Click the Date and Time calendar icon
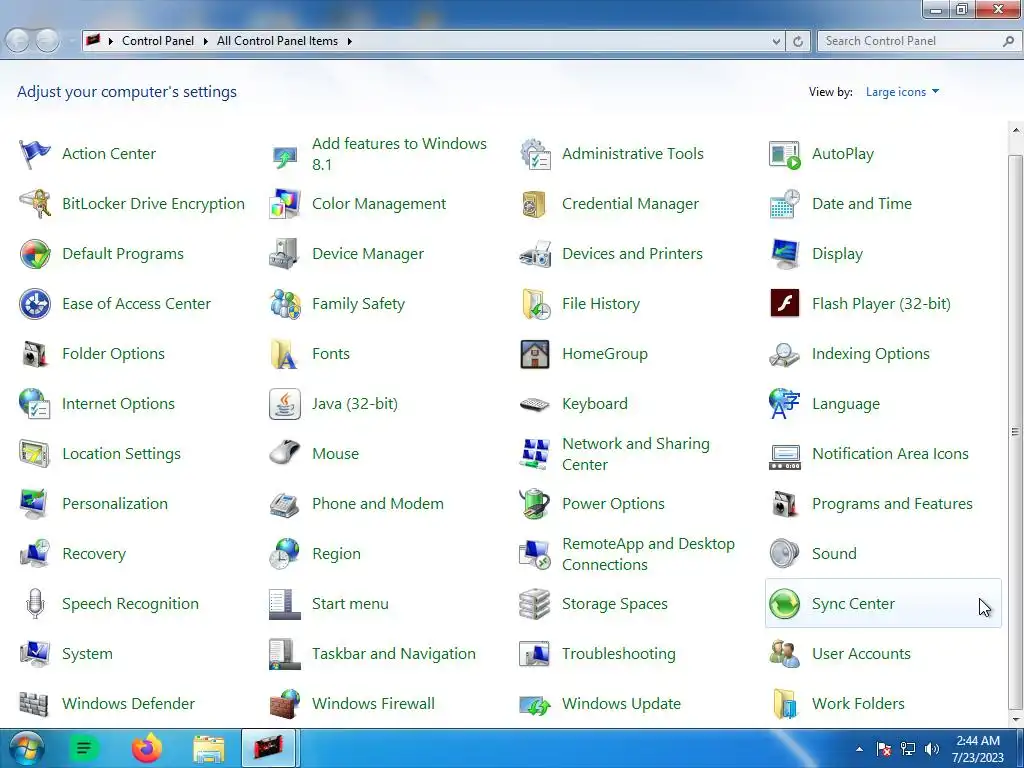1024x768 pixels. (x=784, y=204)
